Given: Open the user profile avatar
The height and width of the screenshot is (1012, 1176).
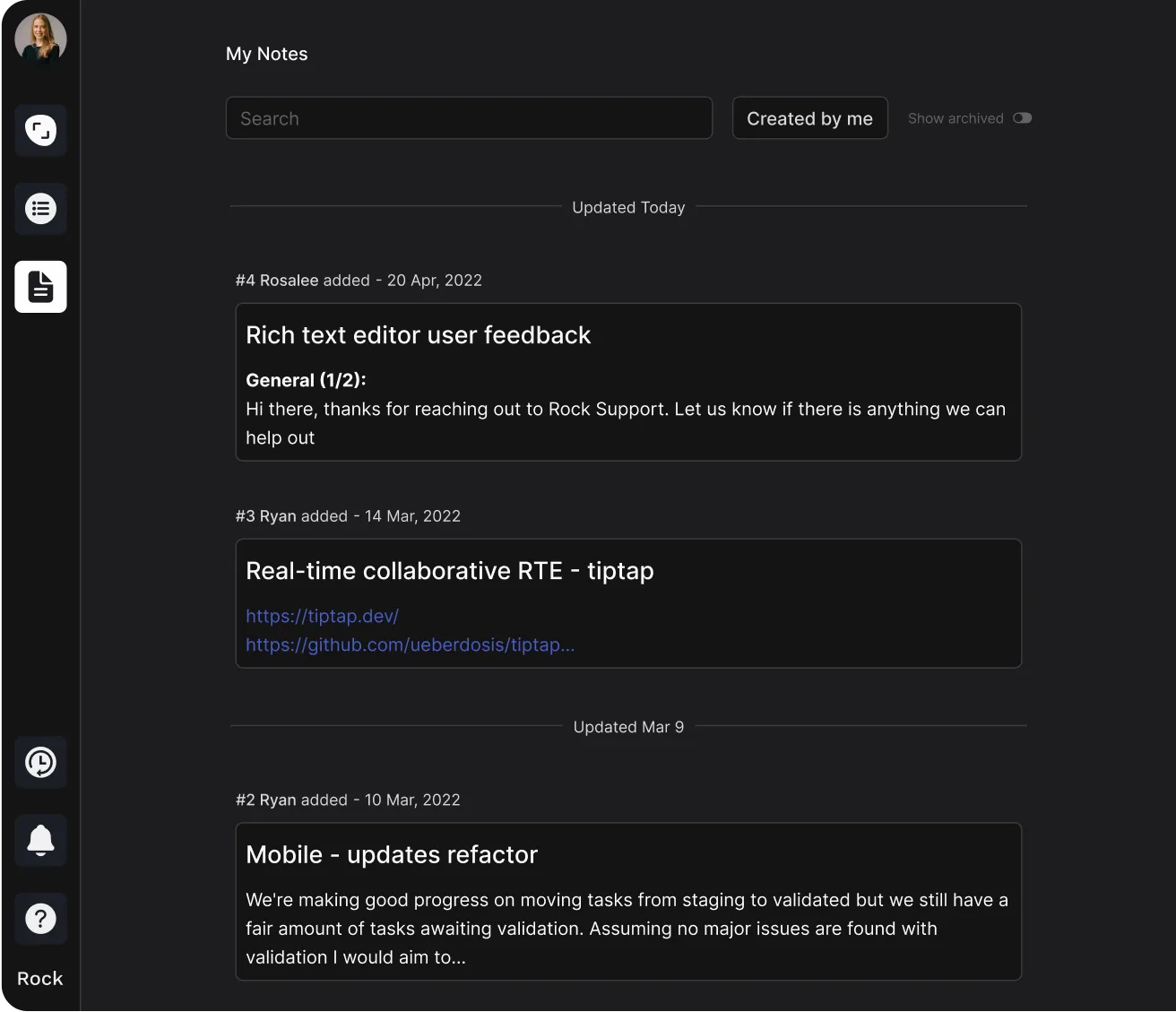Looking at the screenshot, I should [40, 39].
